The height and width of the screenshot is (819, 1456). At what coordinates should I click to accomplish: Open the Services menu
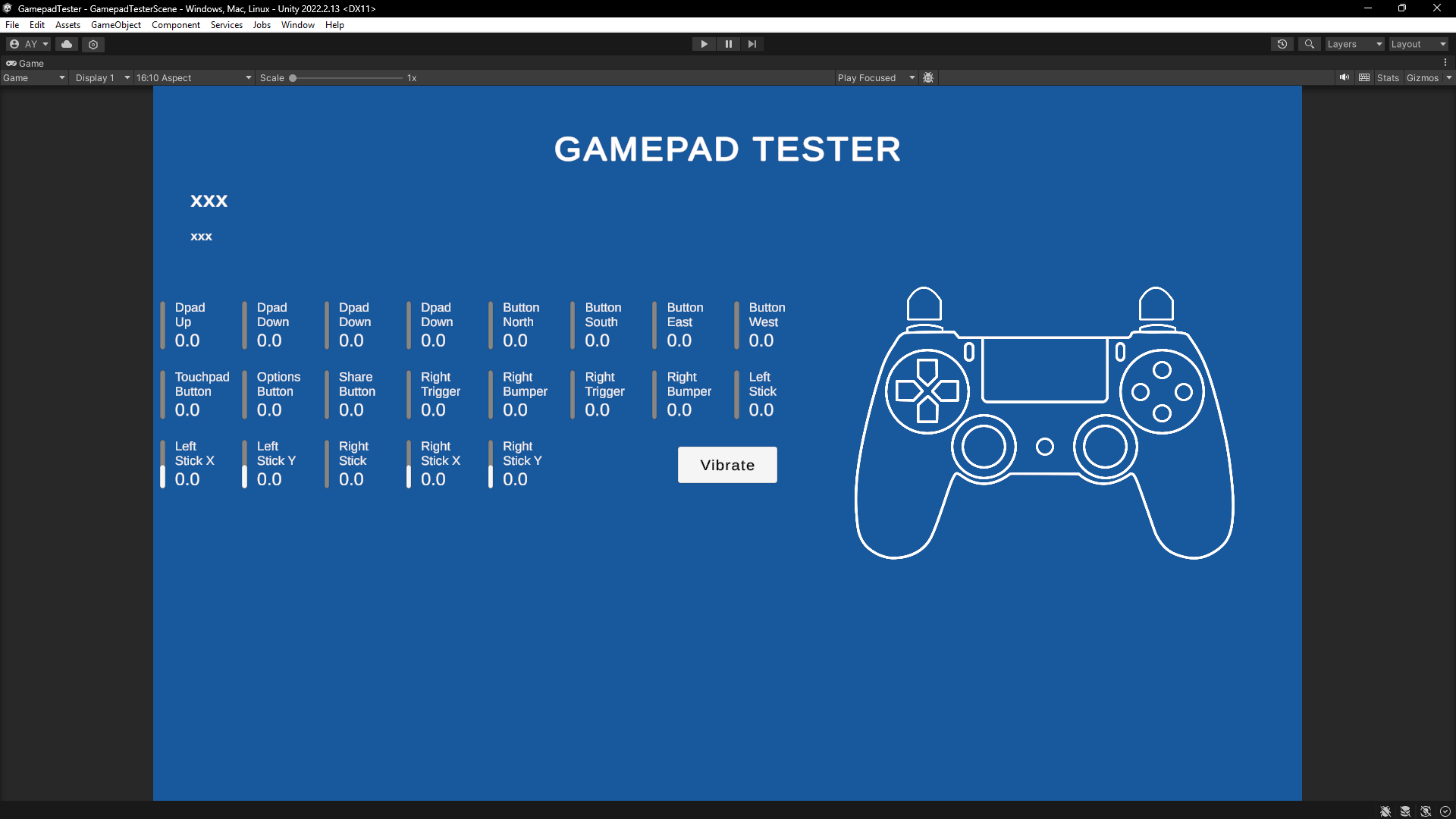[227, 25]
